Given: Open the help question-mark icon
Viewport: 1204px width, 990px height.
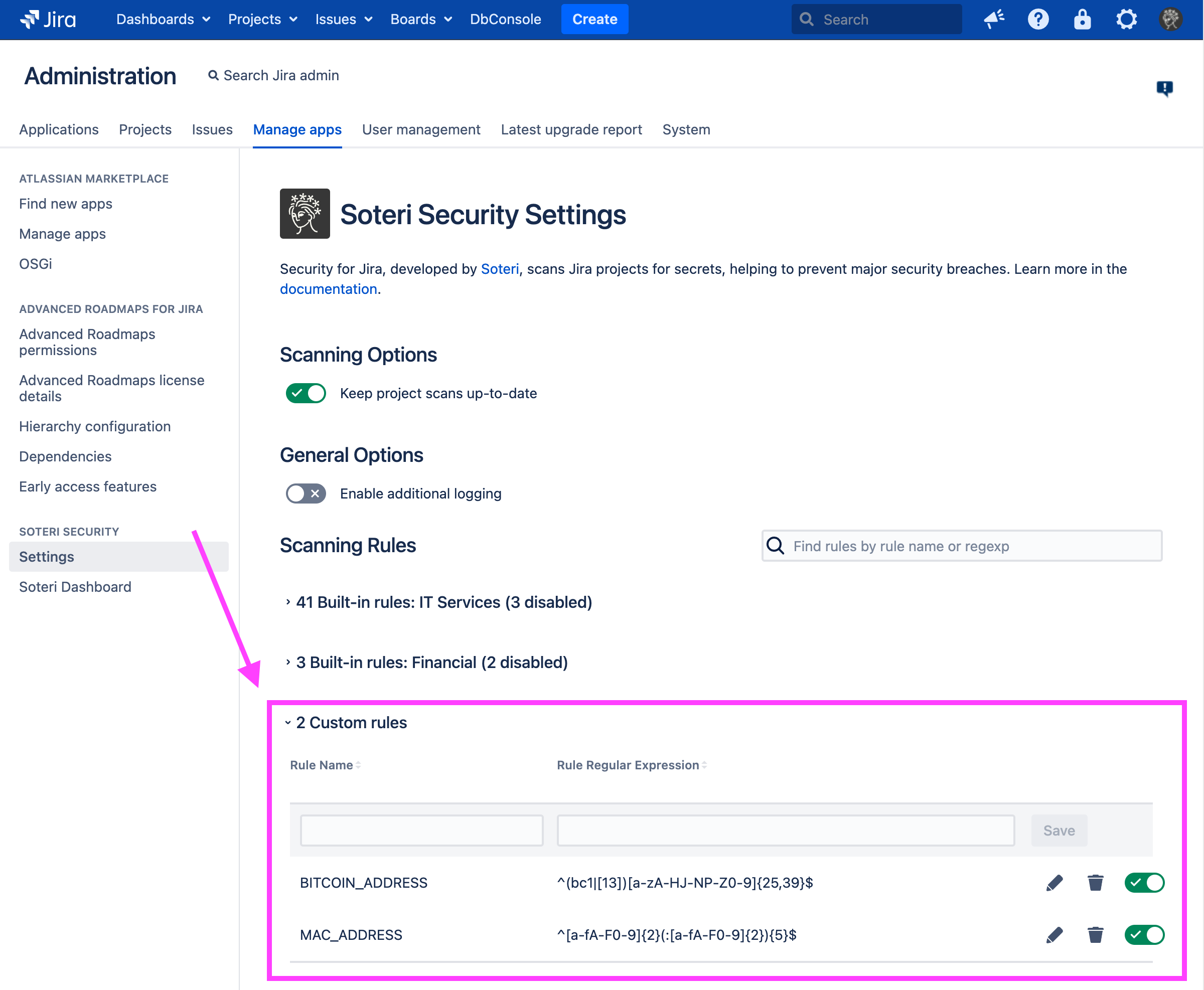Looking at the screenshot, I should [1038, 19].
